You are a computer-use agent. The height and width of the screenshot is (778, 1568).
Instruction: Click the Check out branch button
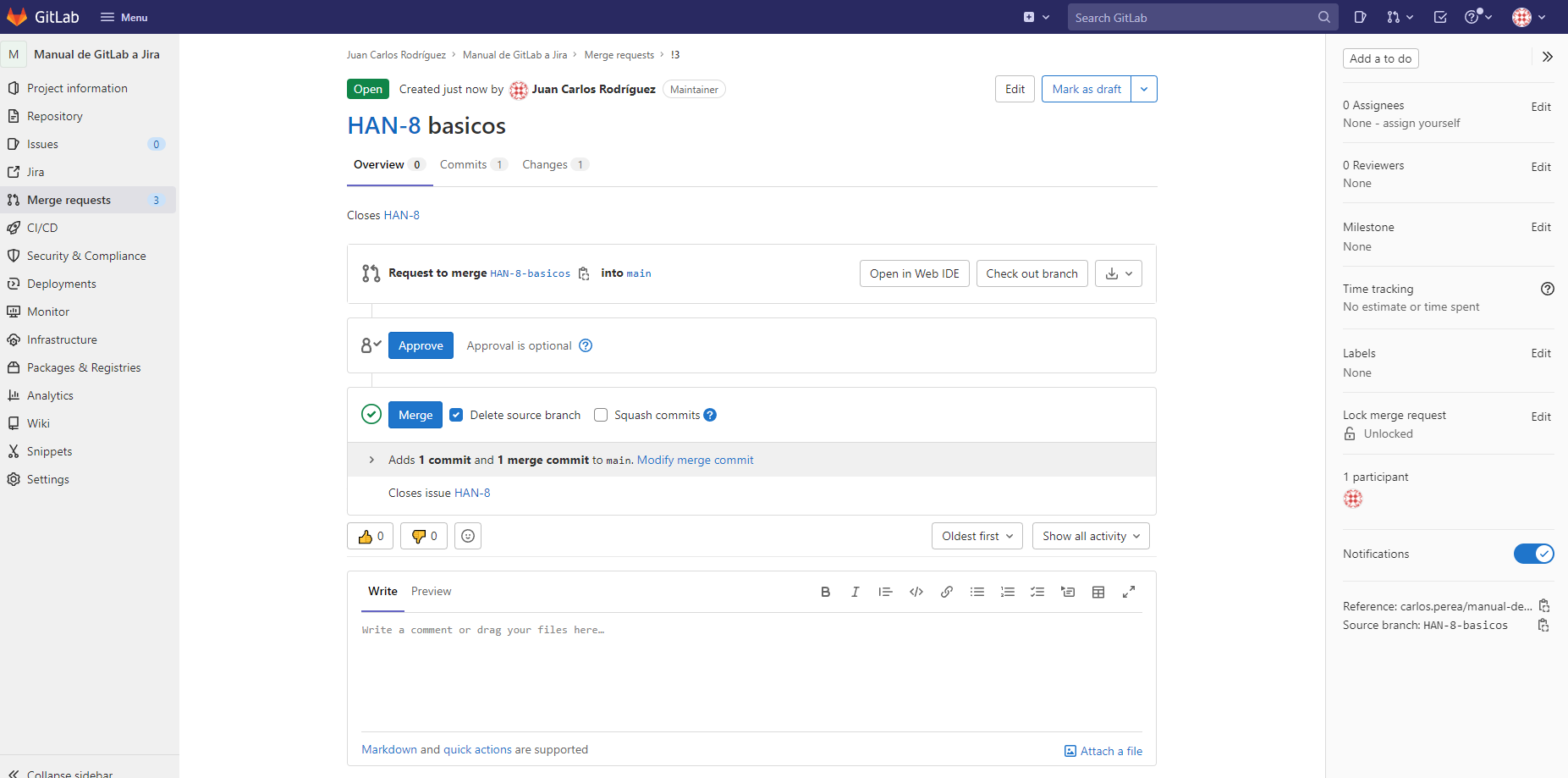point(1032,273)
